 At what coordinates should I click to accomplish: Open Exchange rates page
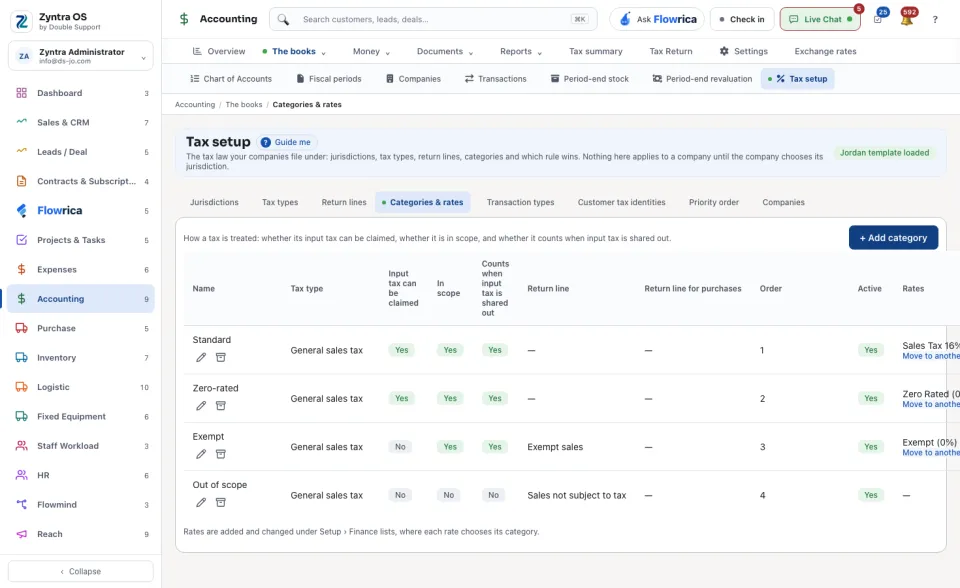pos(825,51)
